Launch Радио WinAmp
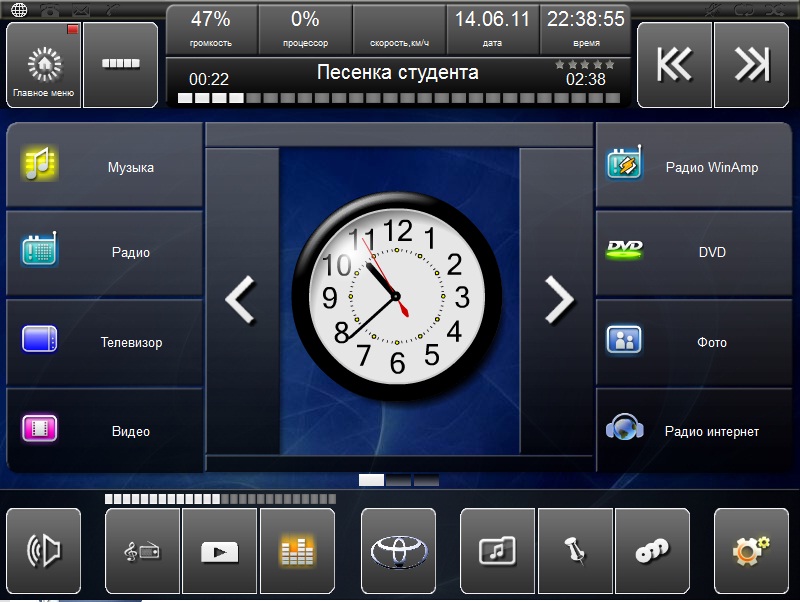 (x=694, y=165)
